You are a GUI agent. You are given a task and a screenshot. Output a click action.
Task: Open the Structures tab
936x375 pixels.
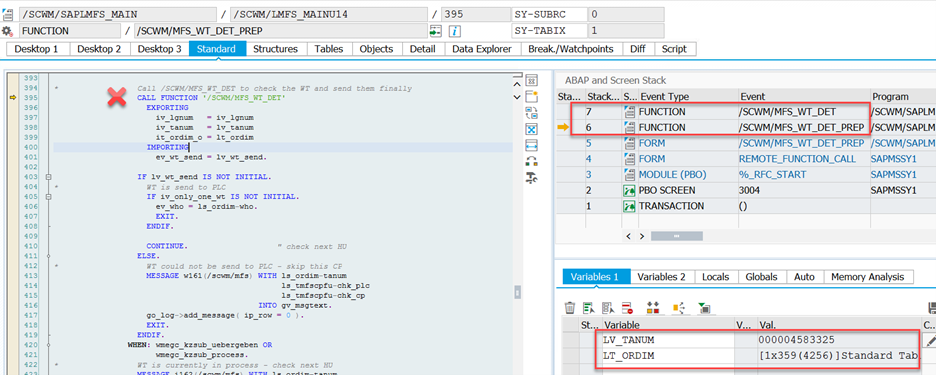pyautogui.click(x=276, y=49)
